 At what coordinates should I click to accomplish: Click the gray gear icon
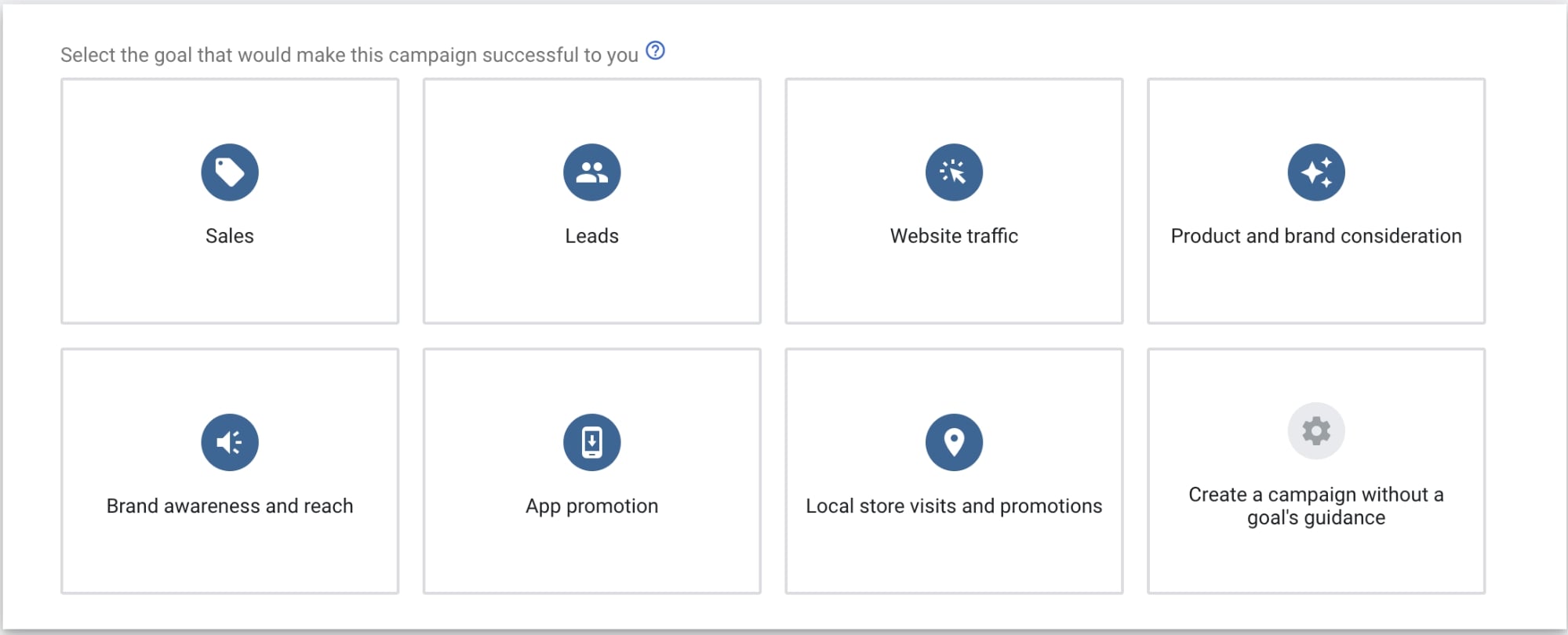[1316, 431]
